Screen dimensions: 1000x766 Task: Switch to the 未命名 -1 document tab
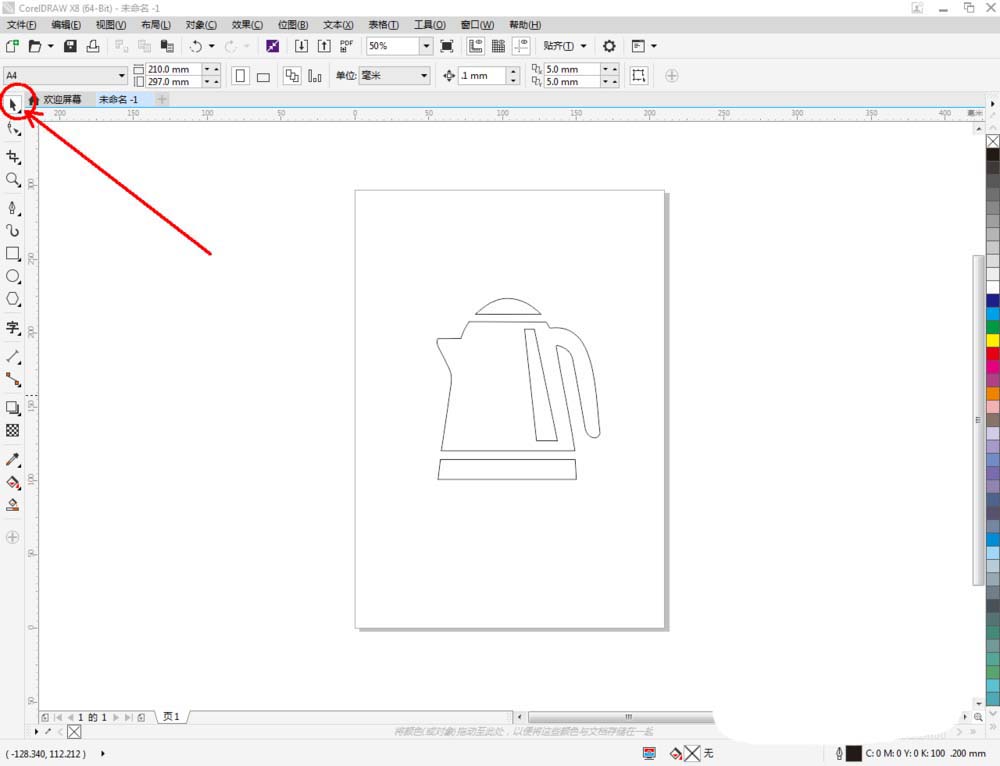[119, 99]
